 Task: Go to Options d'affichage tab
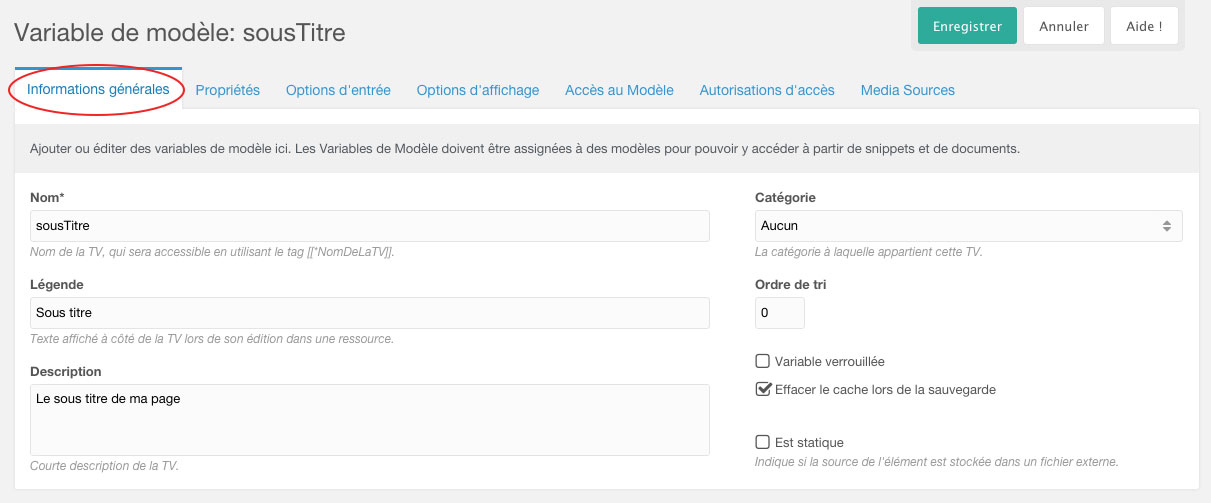tap(478, 90)
